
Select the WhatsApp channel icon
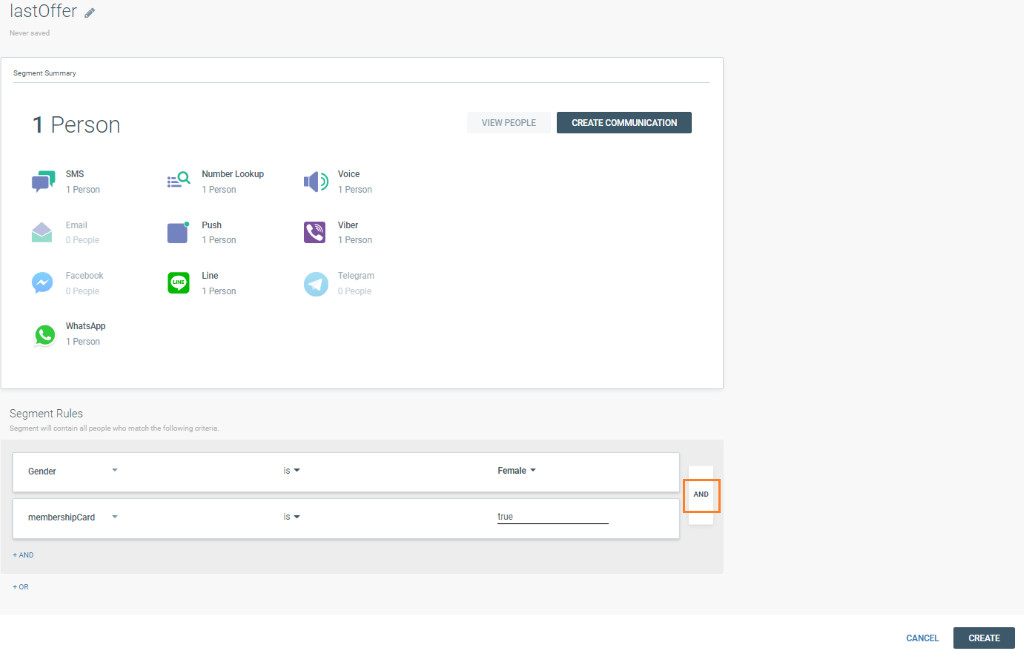pyautogui.click(x=43, y=334)
